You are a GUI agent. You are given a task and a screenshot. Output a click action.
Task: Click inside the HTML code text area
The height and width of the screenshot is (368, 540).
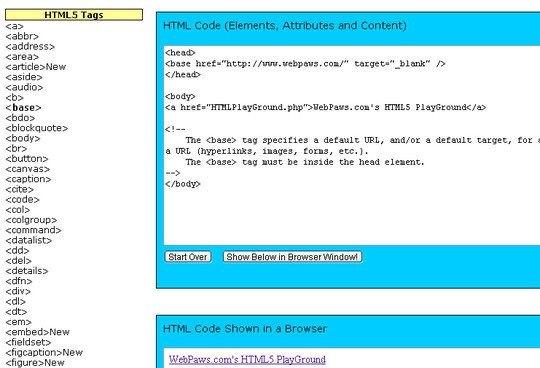click(x=352, y=145)
